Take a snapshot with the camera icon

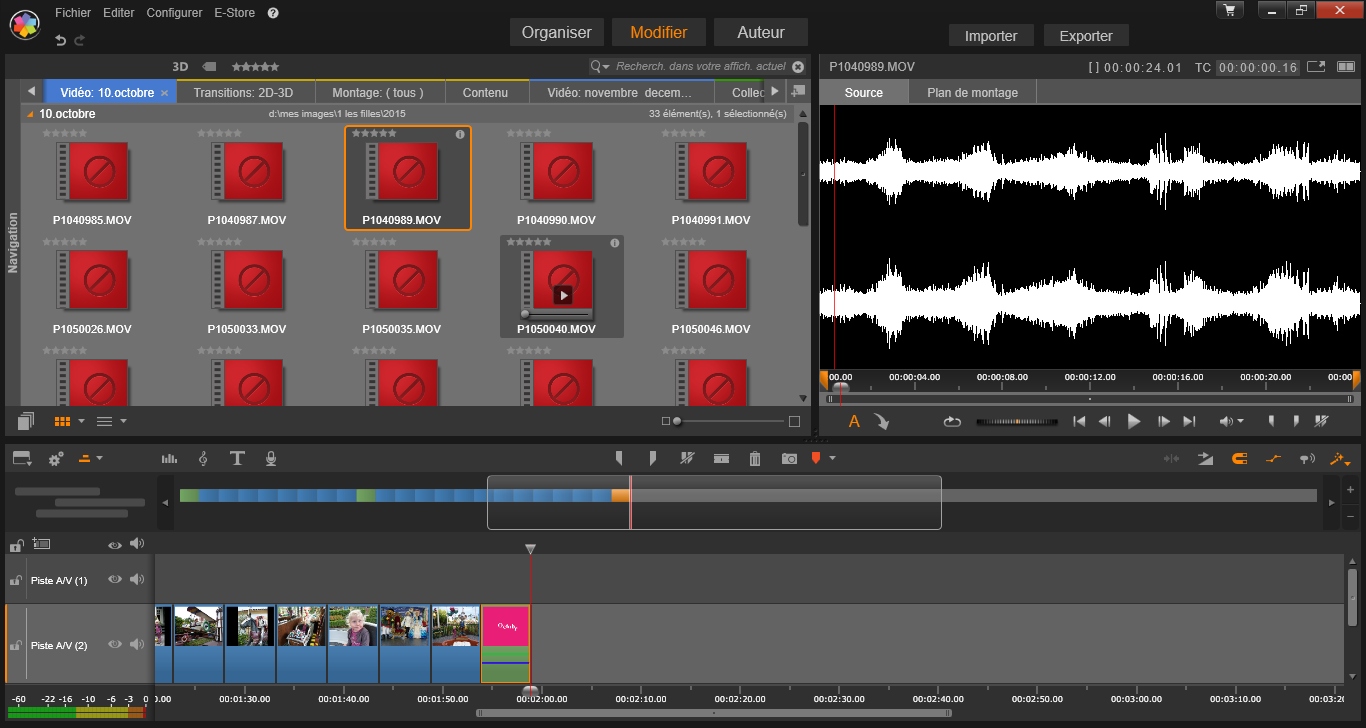[789, 458]
